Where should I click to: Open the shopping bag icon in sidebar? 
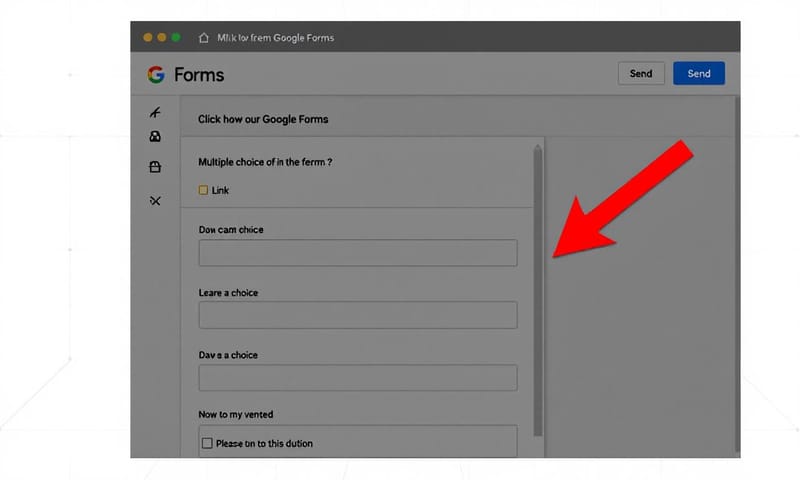[x=155, y=167]
